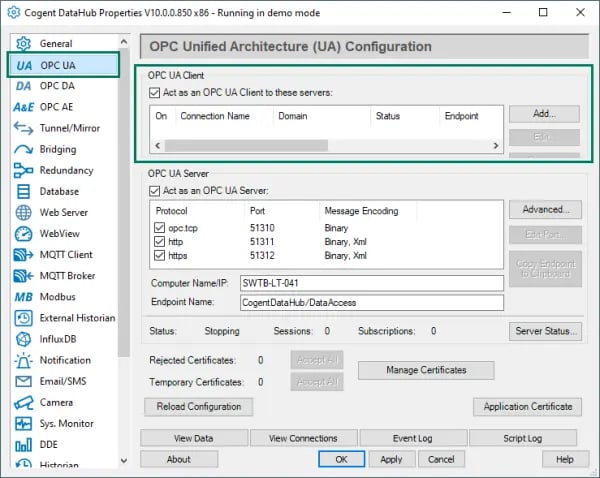Toggle Act as an OPC UA Server checkbox
Screen dimensions: 600x478
(155, 191)
